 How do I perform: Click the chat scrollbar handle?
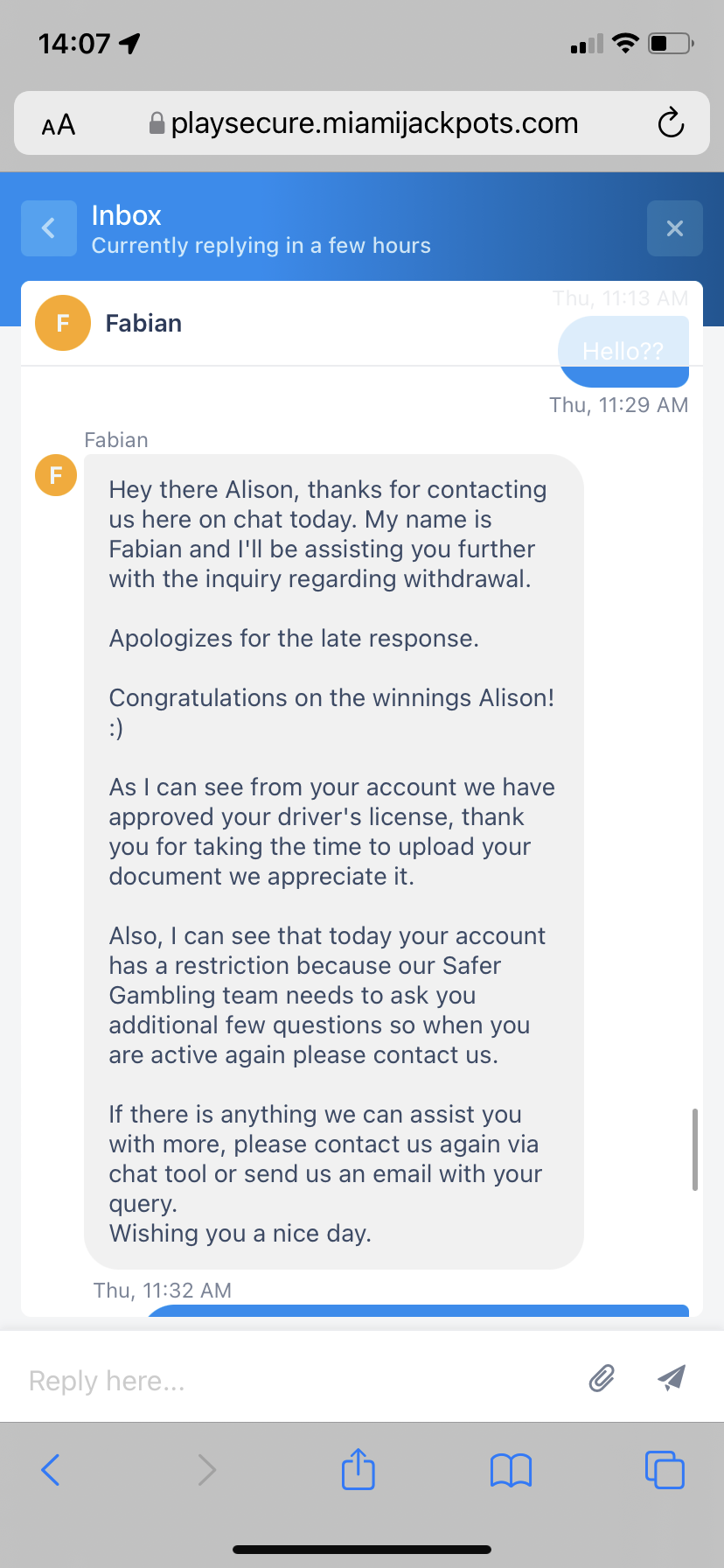point(695,1149)
